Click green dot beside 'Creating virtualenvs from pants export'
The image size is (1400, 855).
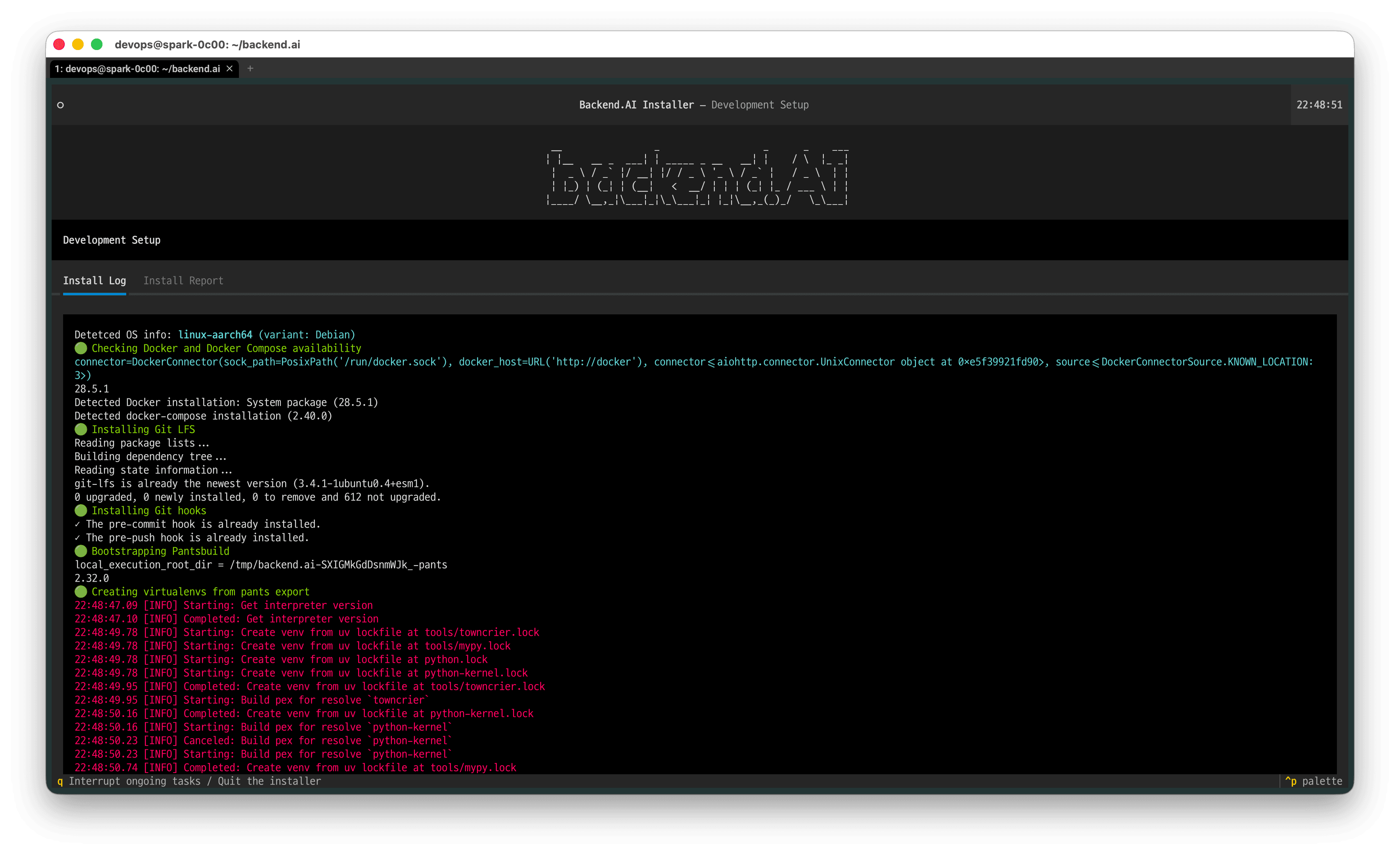[81, 592]
